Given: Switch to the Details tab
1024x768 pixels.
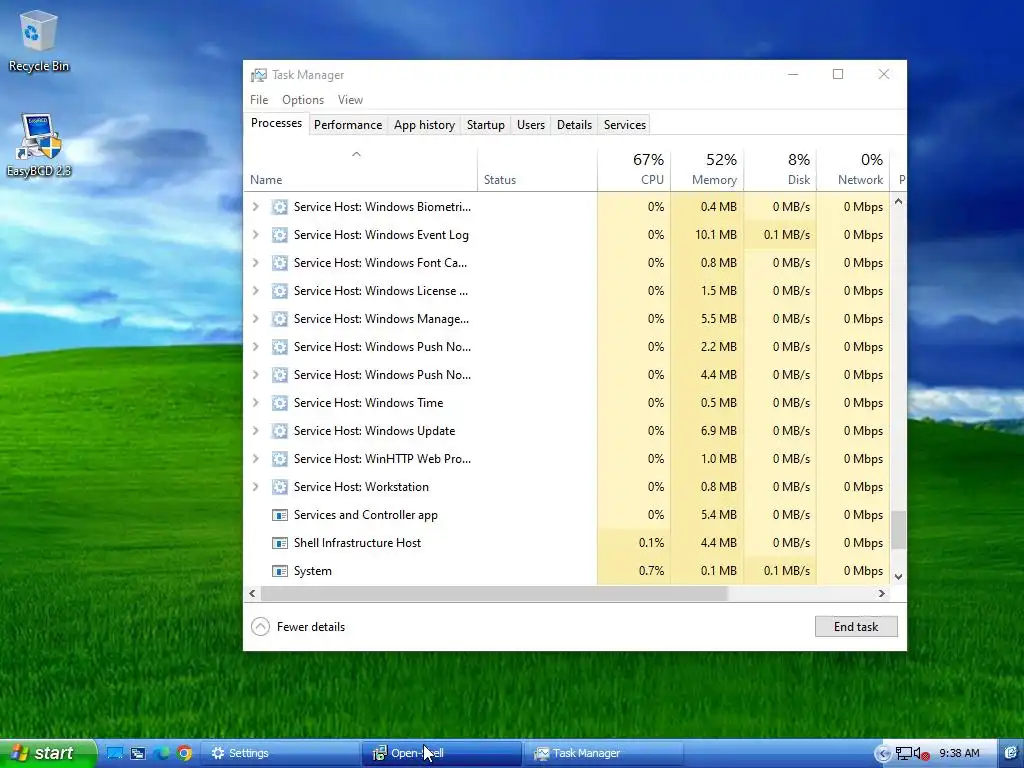Looking at the screenshot, I should click(x=574, y=125).
